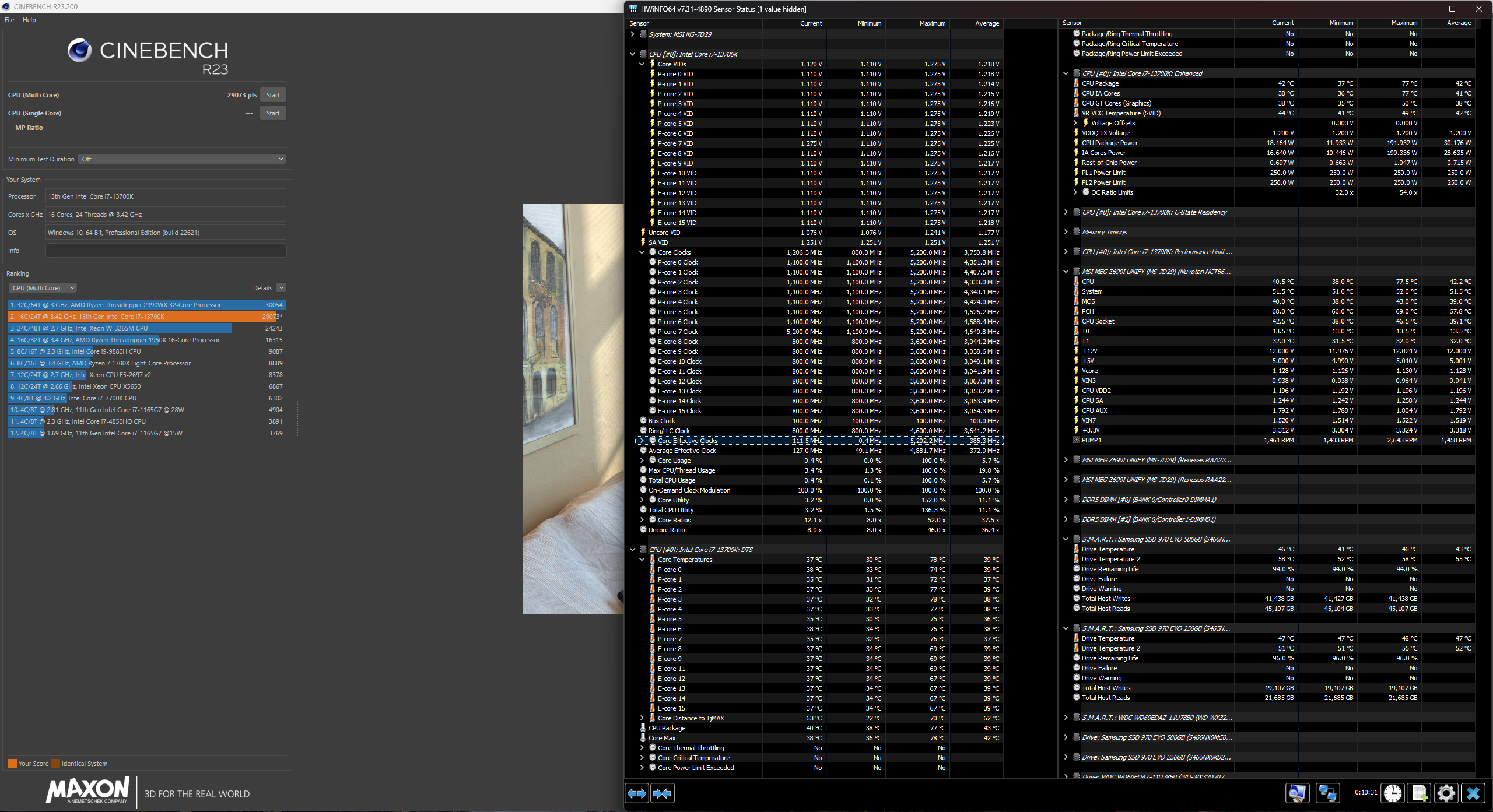Click thermometer icon beside PCH sensor
This screenshot has width=1493, height=812.
coord(1076,311)
